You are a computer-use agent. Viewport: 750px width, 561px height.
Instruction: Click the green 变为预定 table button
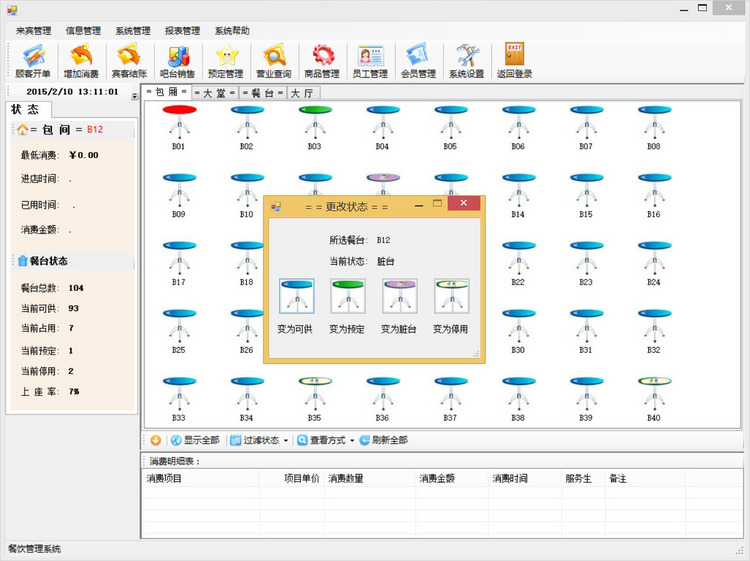347,297
